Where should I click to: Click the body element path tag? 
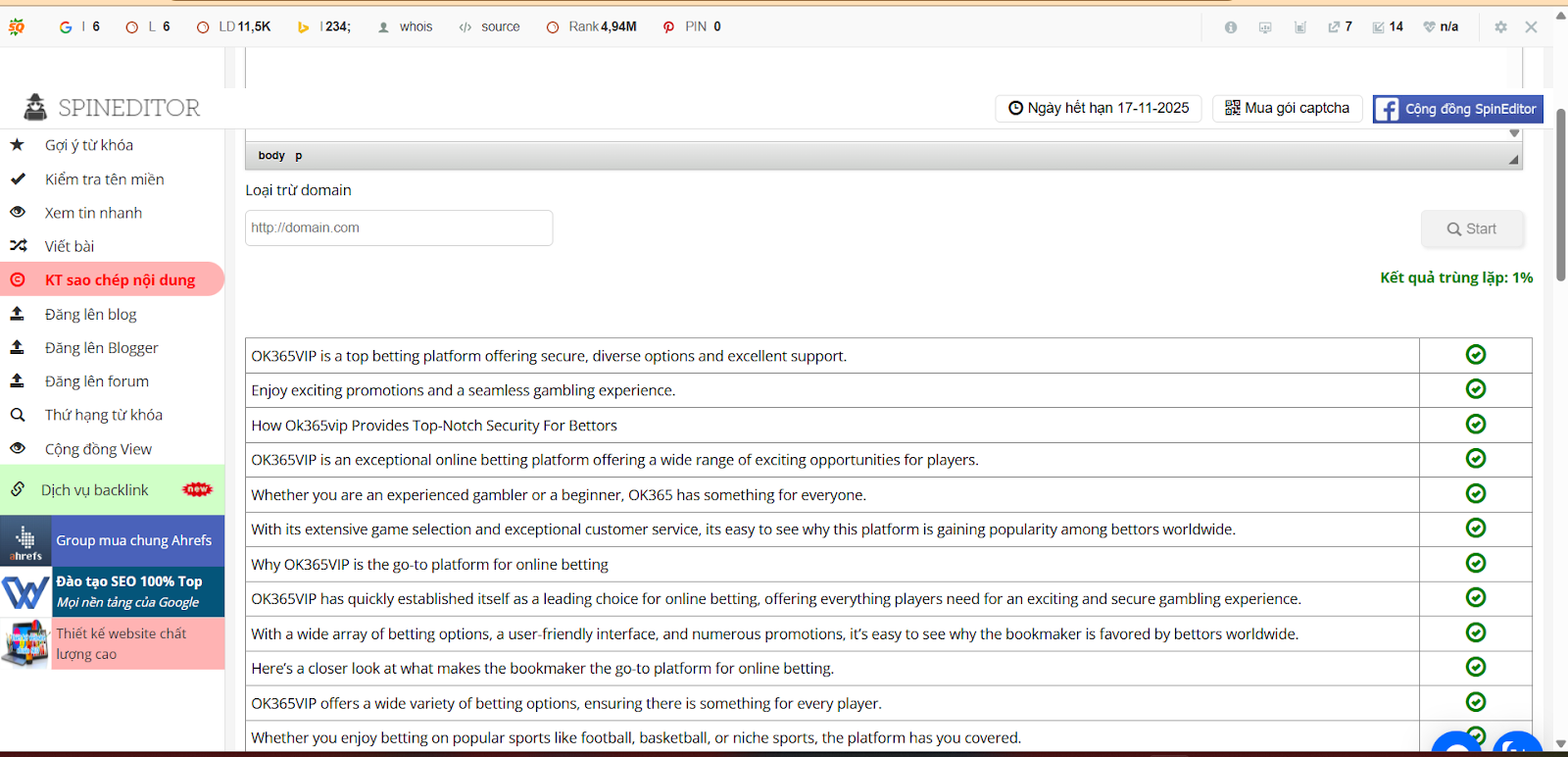(x=271, y=155)
